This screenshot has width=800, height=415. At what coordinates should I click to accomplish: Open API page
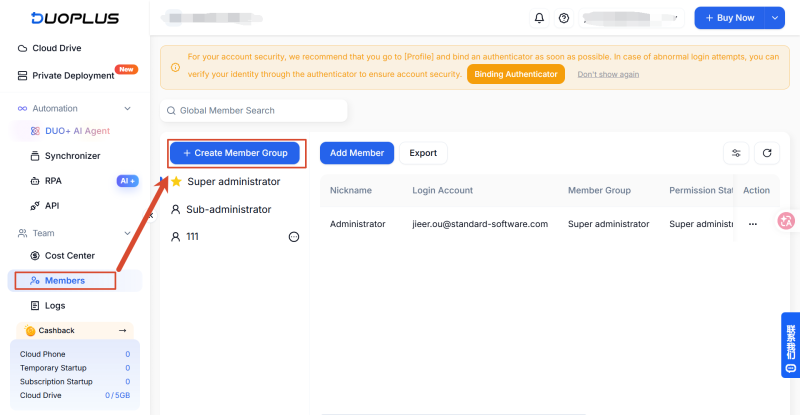pyautogui.click(x=44, y=206)
